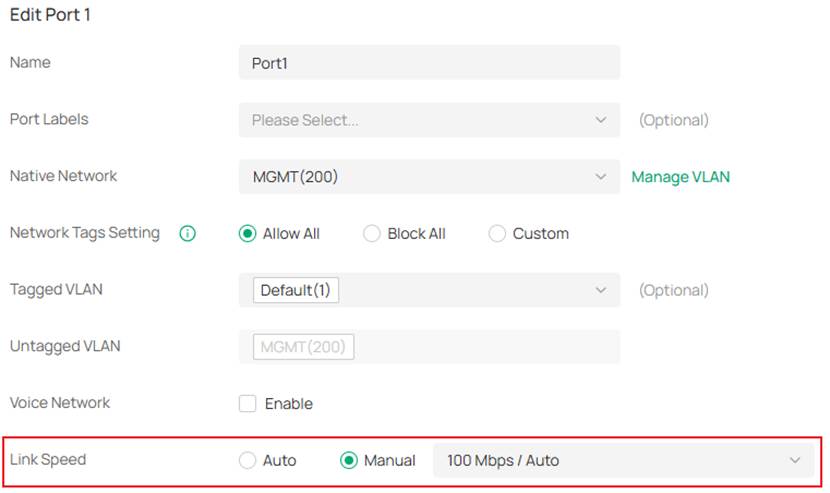This screenshot has width=830, height=493.
Task: Enable the Voice Network checkbox
Action: point(248,404)
